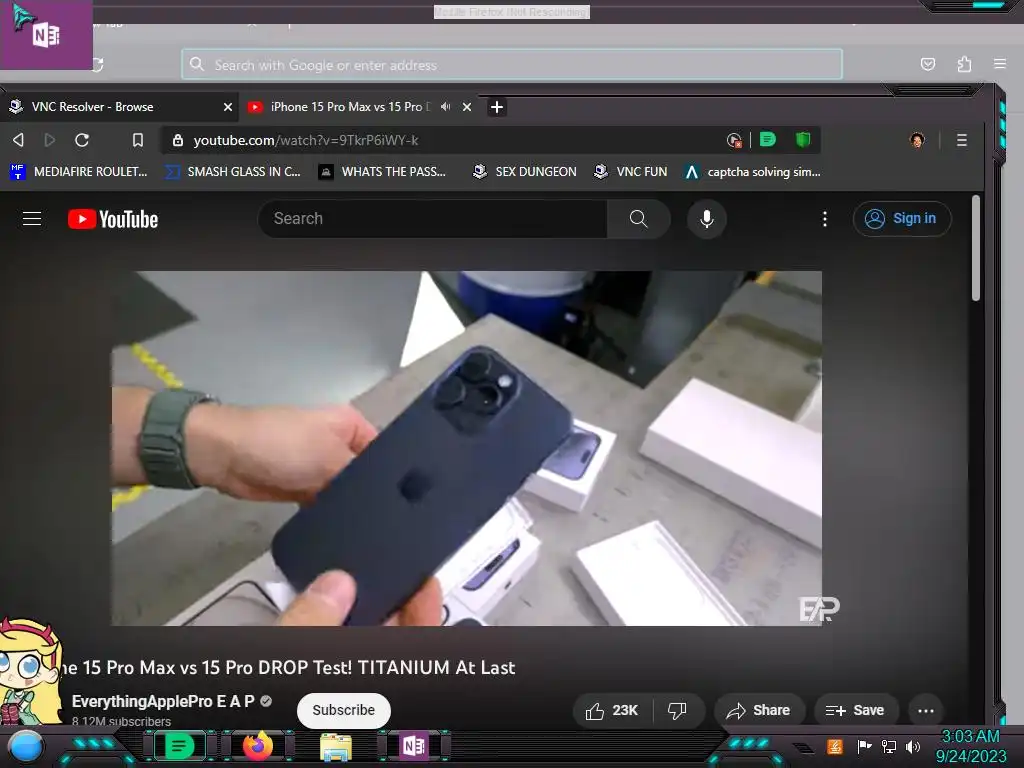Close the iPhone 15 Pro Max tab
The height and width of the screenshot is (768, 1024).
pos(467,106)
